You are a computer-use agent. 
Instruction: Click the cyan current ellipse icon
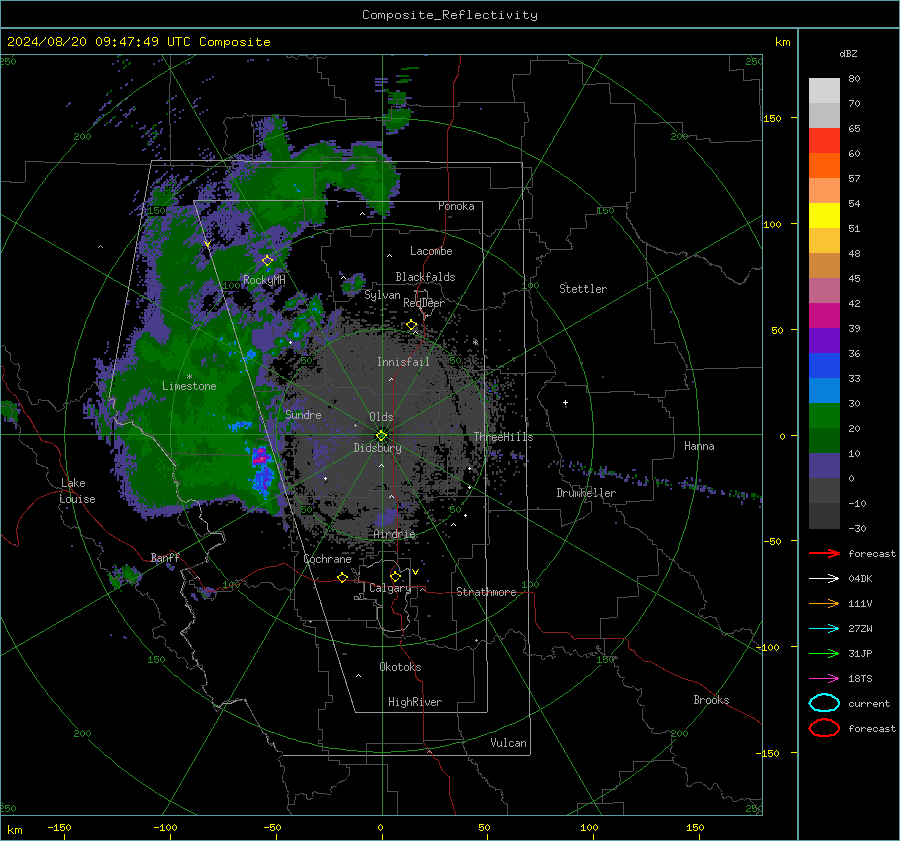(x=824, y=703)
